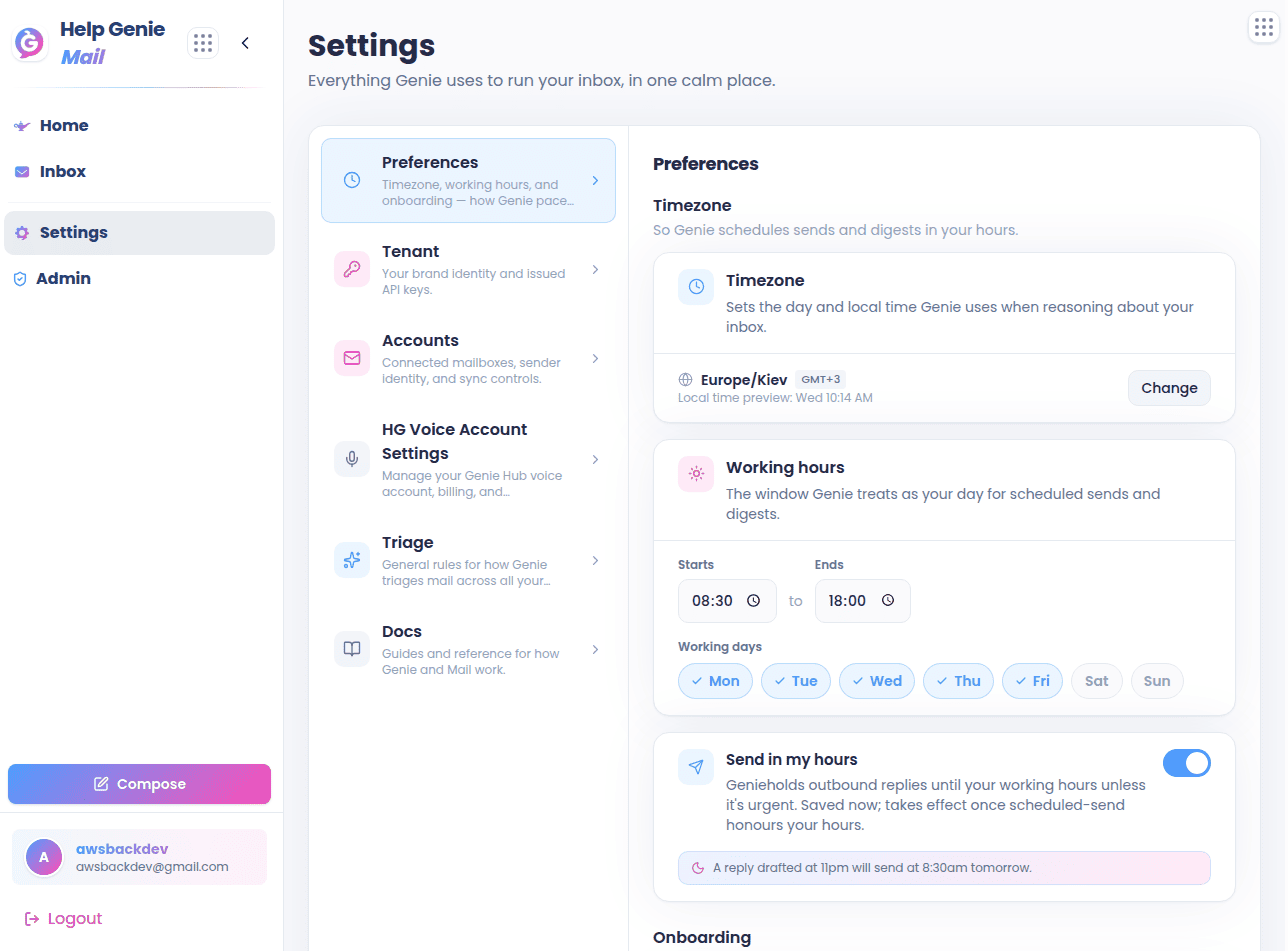This screenshot has height=951, width=1288.
Task: Click the 'Europe/Kiev' timezone name
Action: (x=745, y=380)
